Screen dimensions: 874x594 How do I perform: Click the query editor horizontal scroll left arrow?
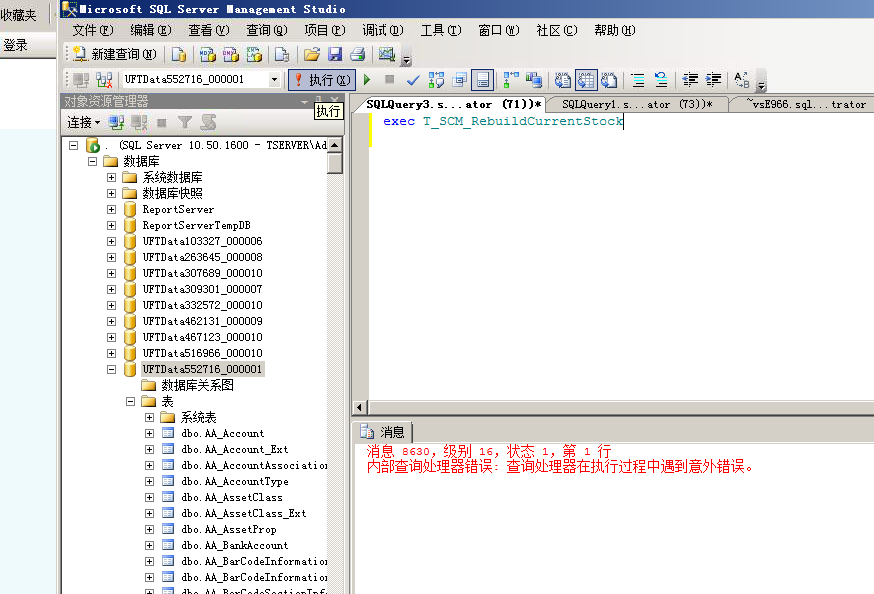coord(360,407)
